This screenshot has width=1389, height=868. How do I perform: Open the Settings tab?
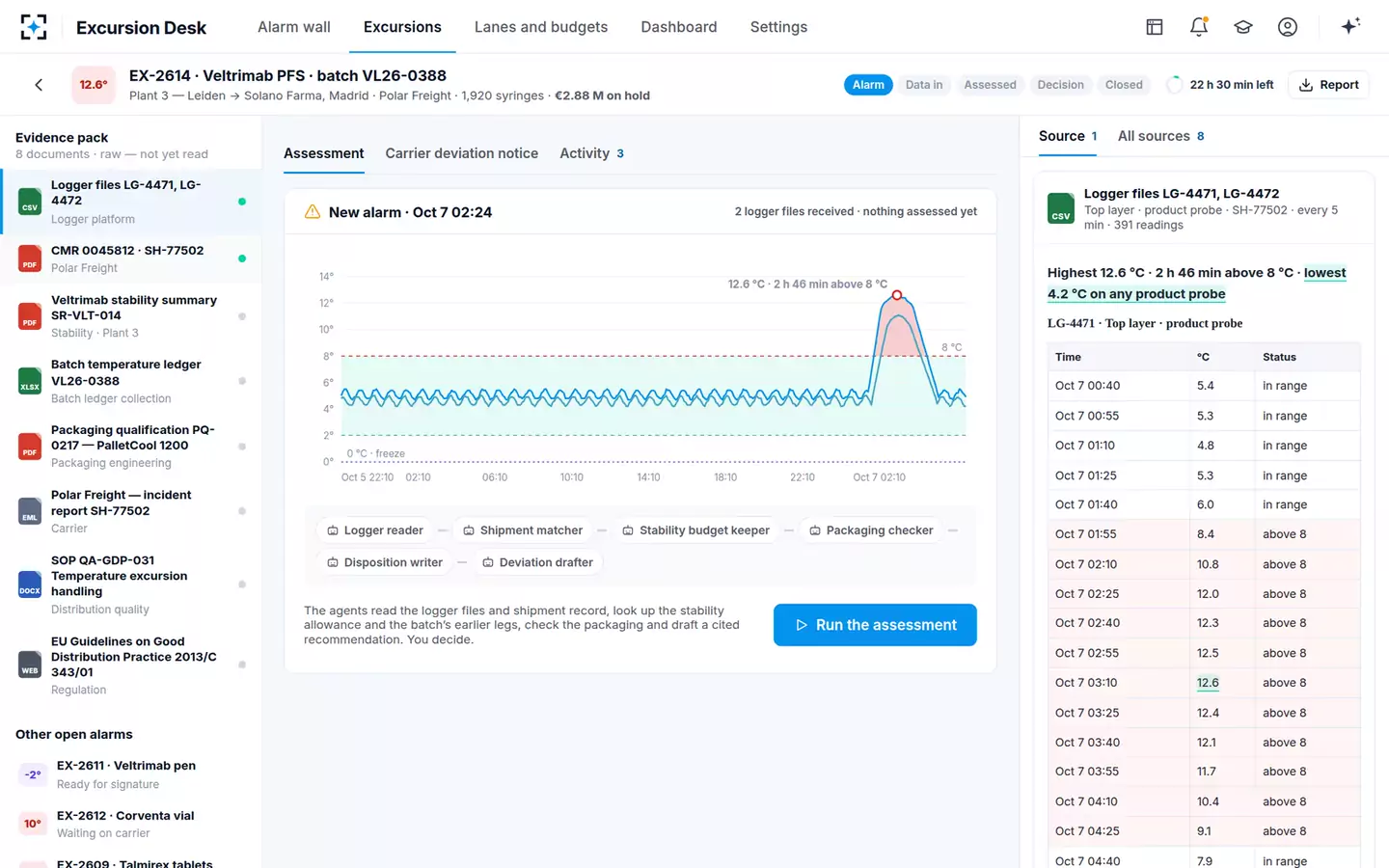pyautogui.click(x=778, y=27)
